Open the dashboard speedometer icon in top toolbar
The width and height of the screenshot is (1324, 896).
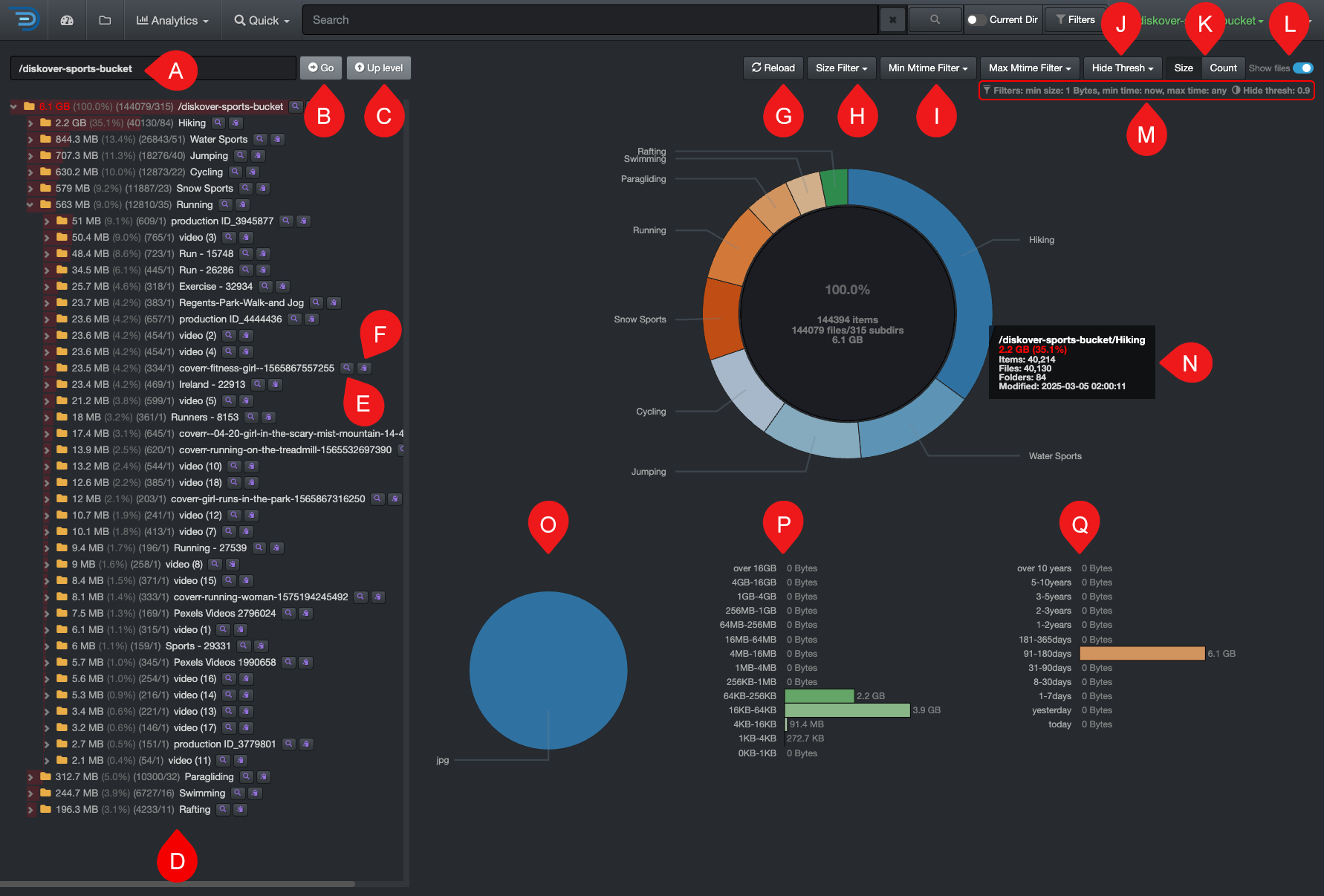coord(67,20)
